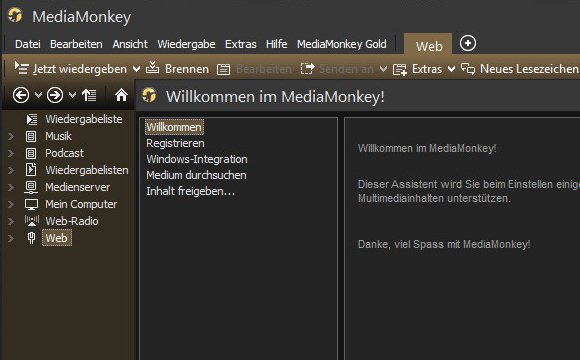
Task: Select Medium durchsuchen in the list
Action: point(196,175)
